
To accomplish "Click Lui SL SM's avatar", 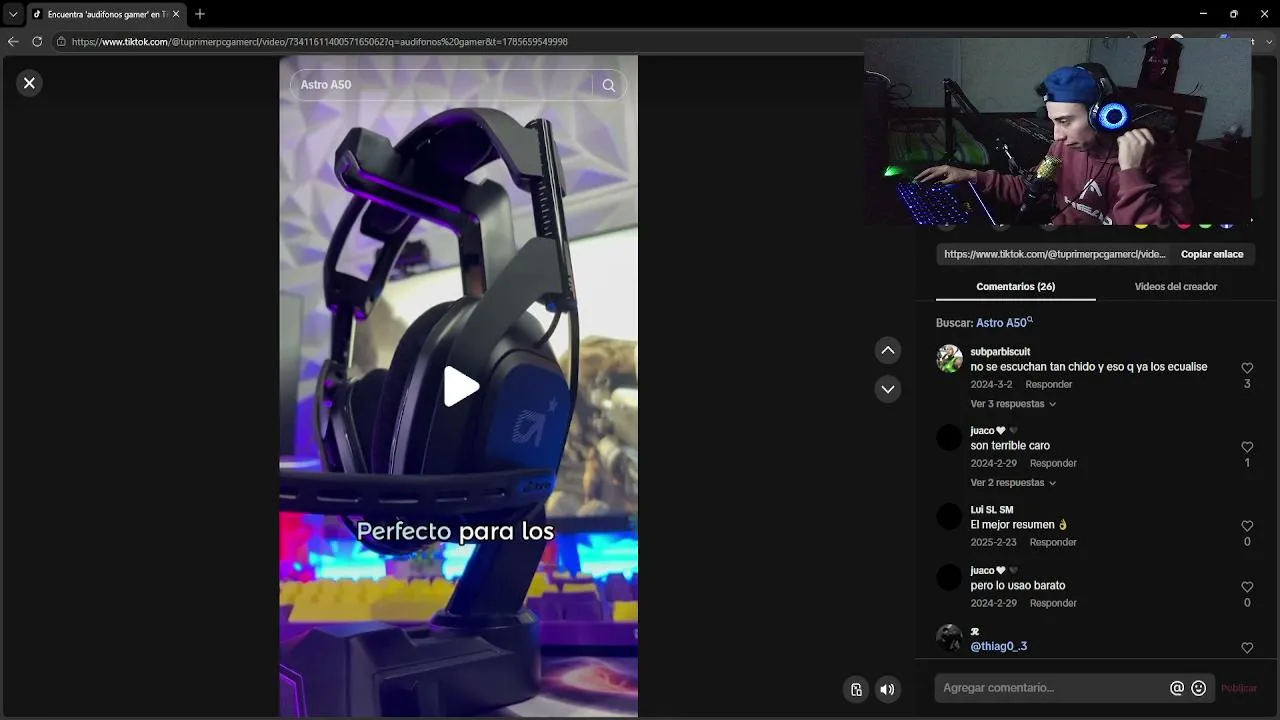I will (949, 516).
